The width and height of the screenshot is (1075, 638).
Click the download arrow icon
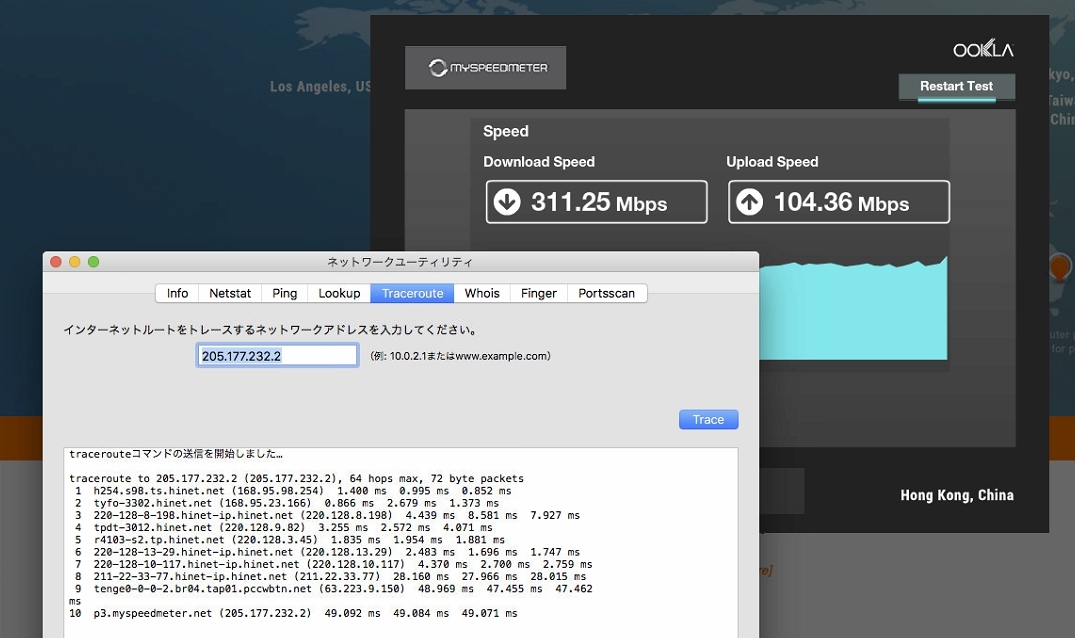(507, 202)
